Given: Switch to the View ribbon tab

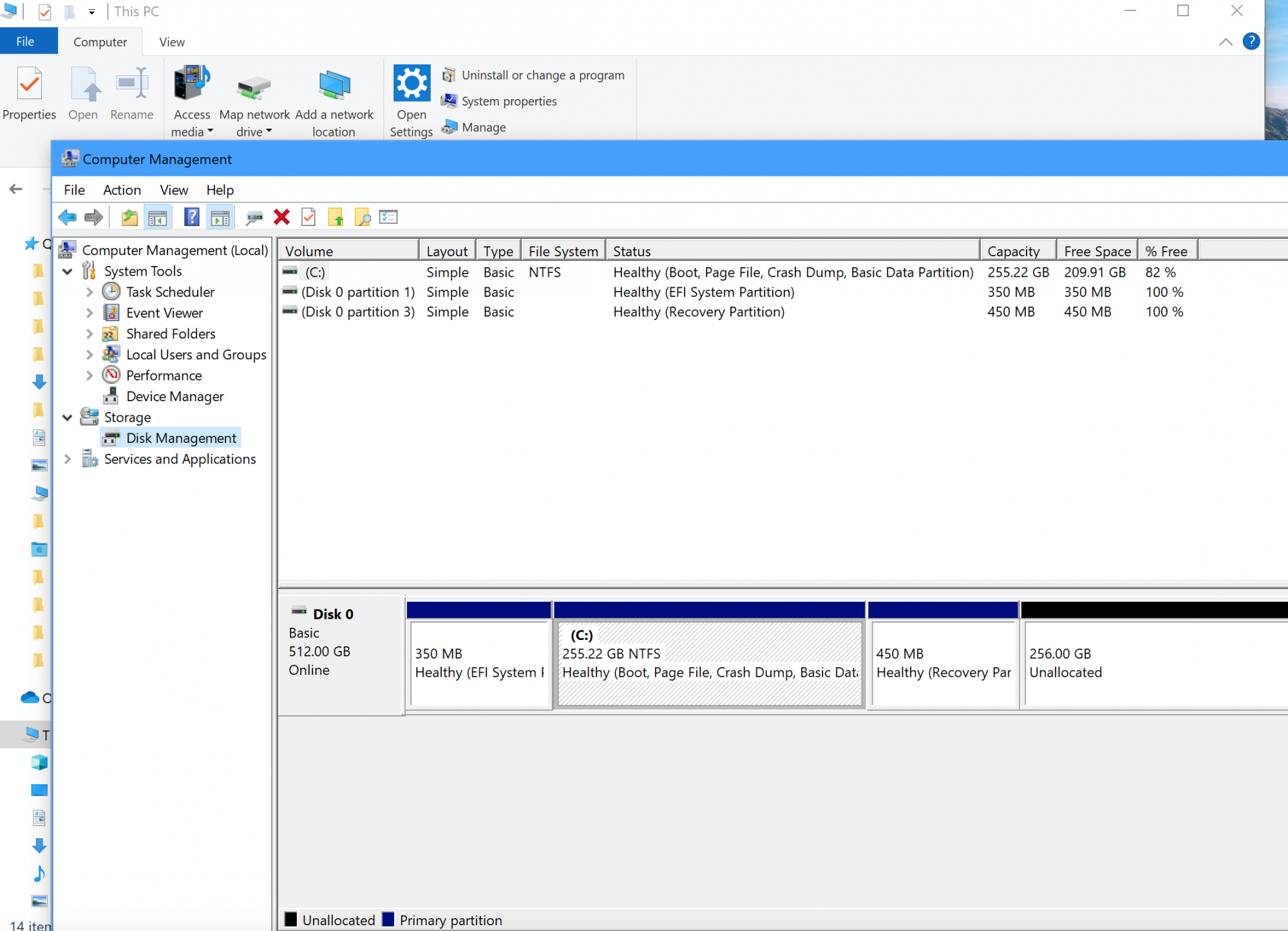Looking at the screenshot, I should [x=172, y=42].
